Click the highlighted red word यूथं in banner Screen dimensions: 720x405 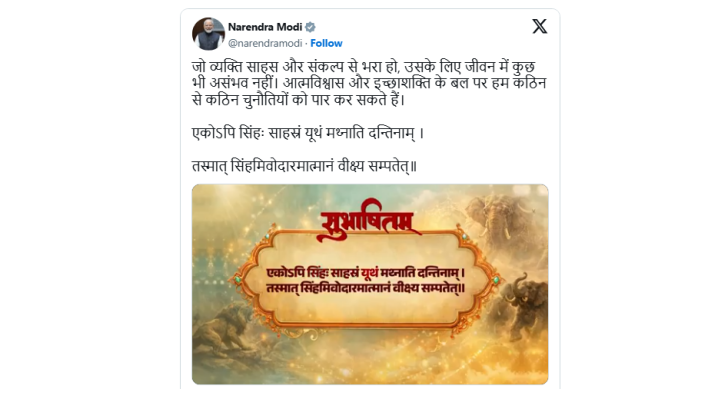tap(369, 273)
